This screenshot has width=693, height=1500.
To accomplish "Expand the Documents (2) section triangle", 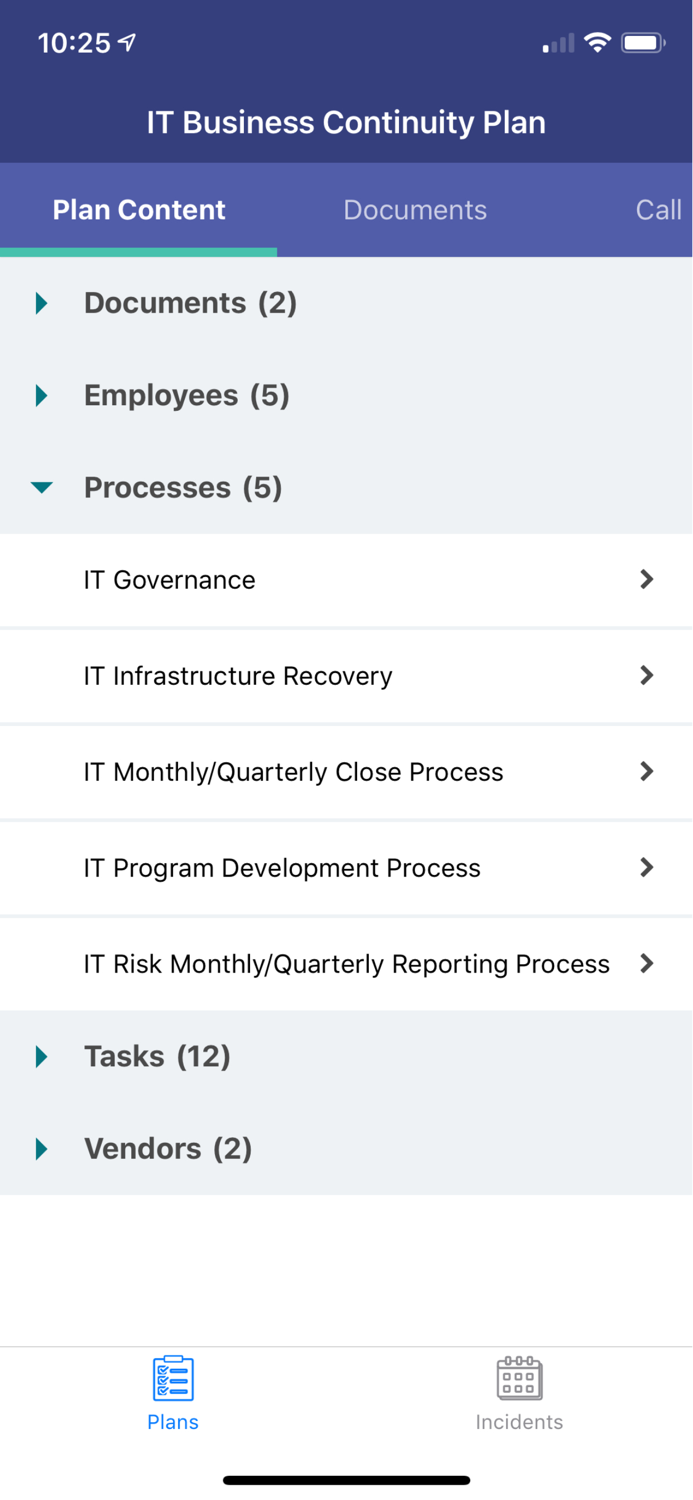I will 42,303.
